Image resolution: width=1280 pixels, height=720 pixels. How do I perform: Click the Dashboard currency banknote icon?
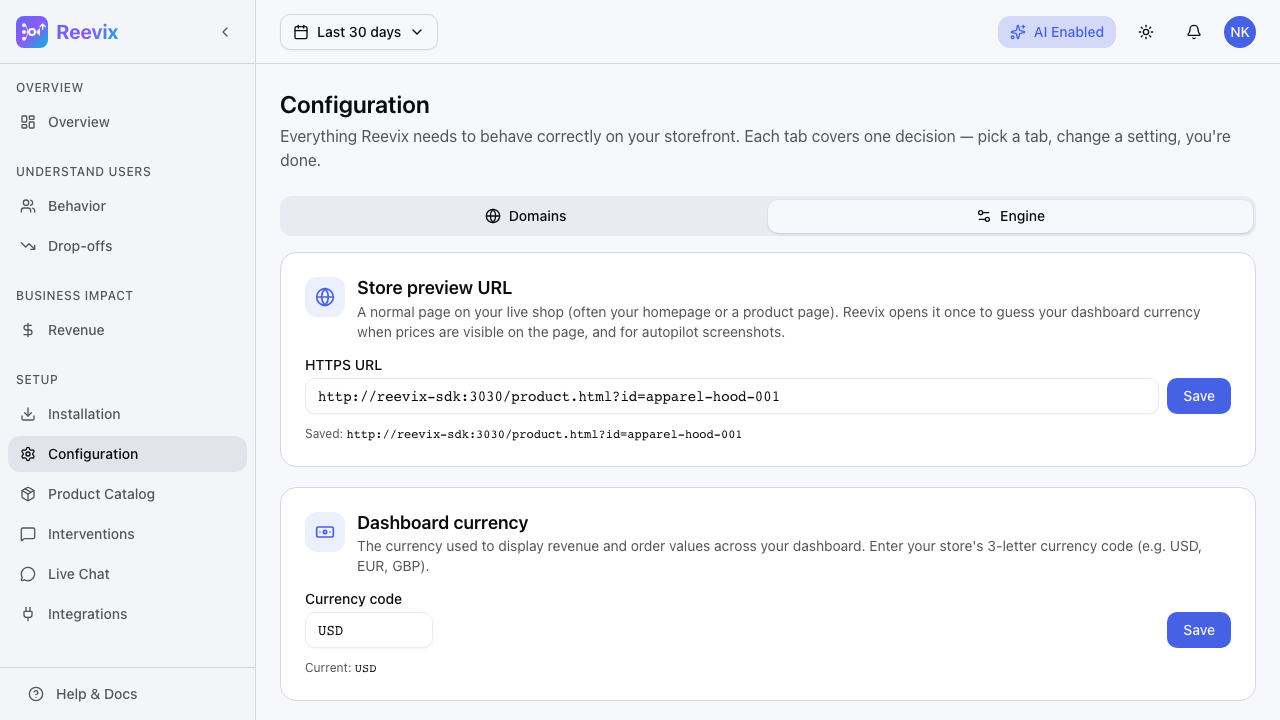pyautogui.click(x=325, y=532)
